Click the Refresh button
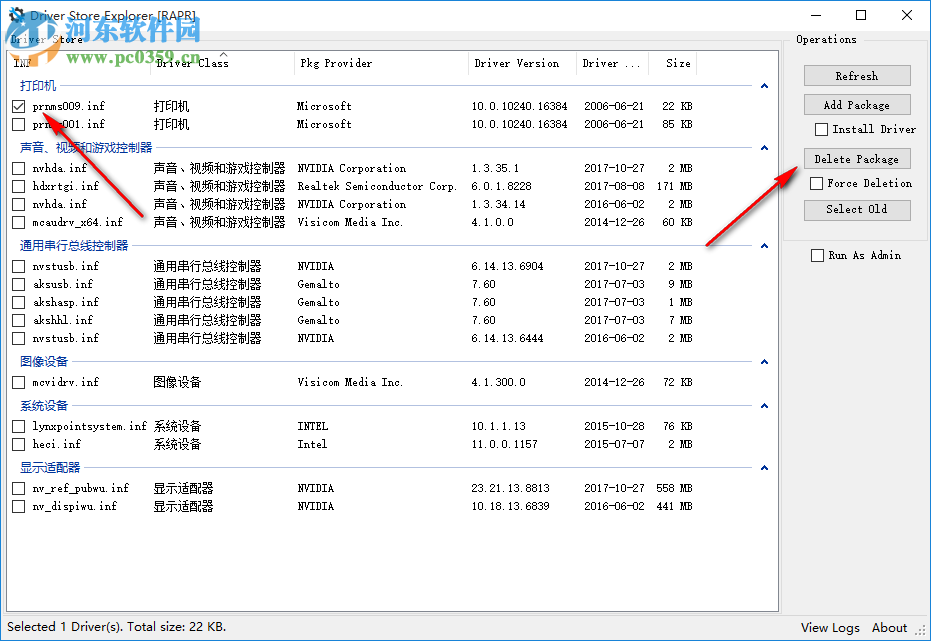 click(857, 75)
